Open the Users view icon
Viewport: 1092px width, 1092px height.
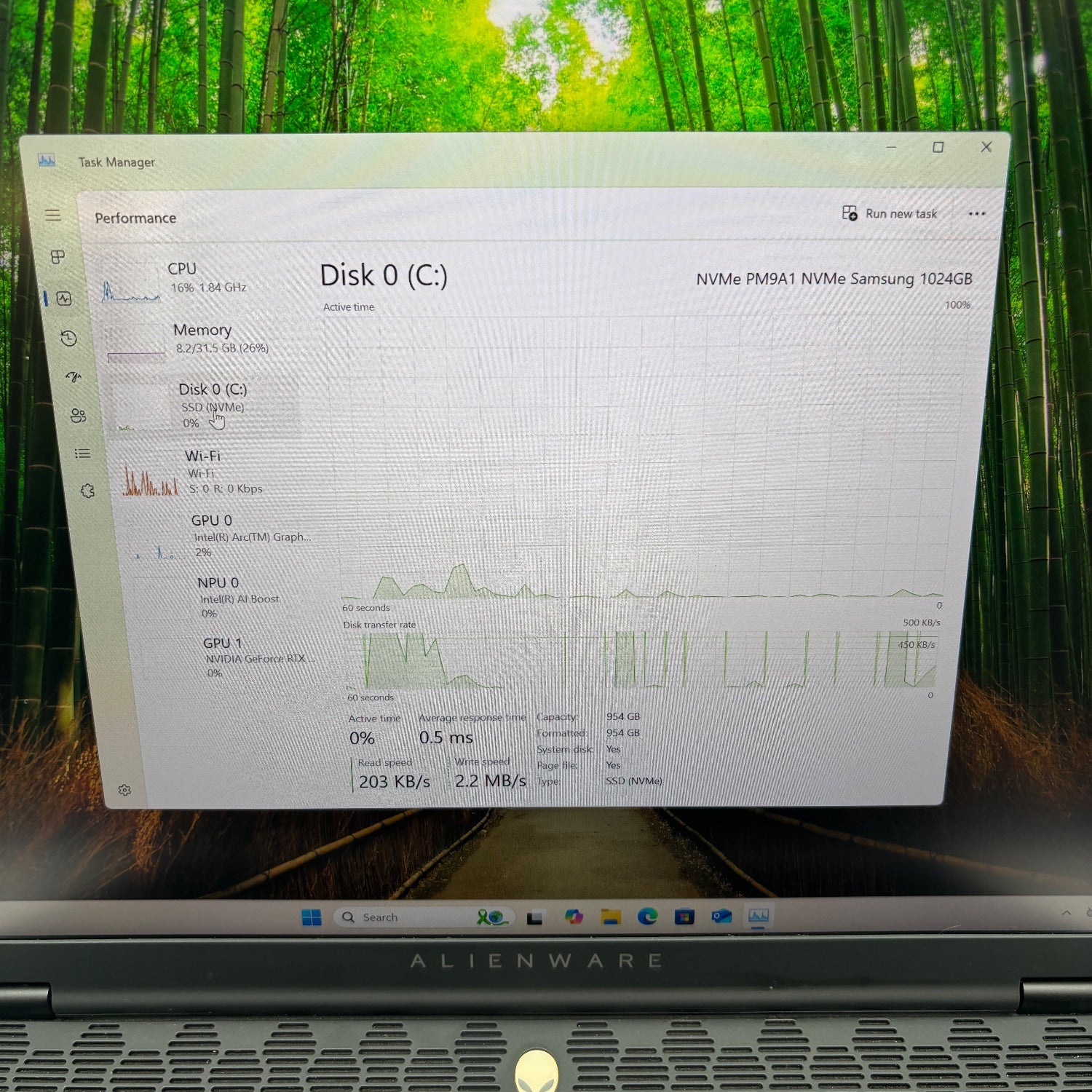pos(80,416)
